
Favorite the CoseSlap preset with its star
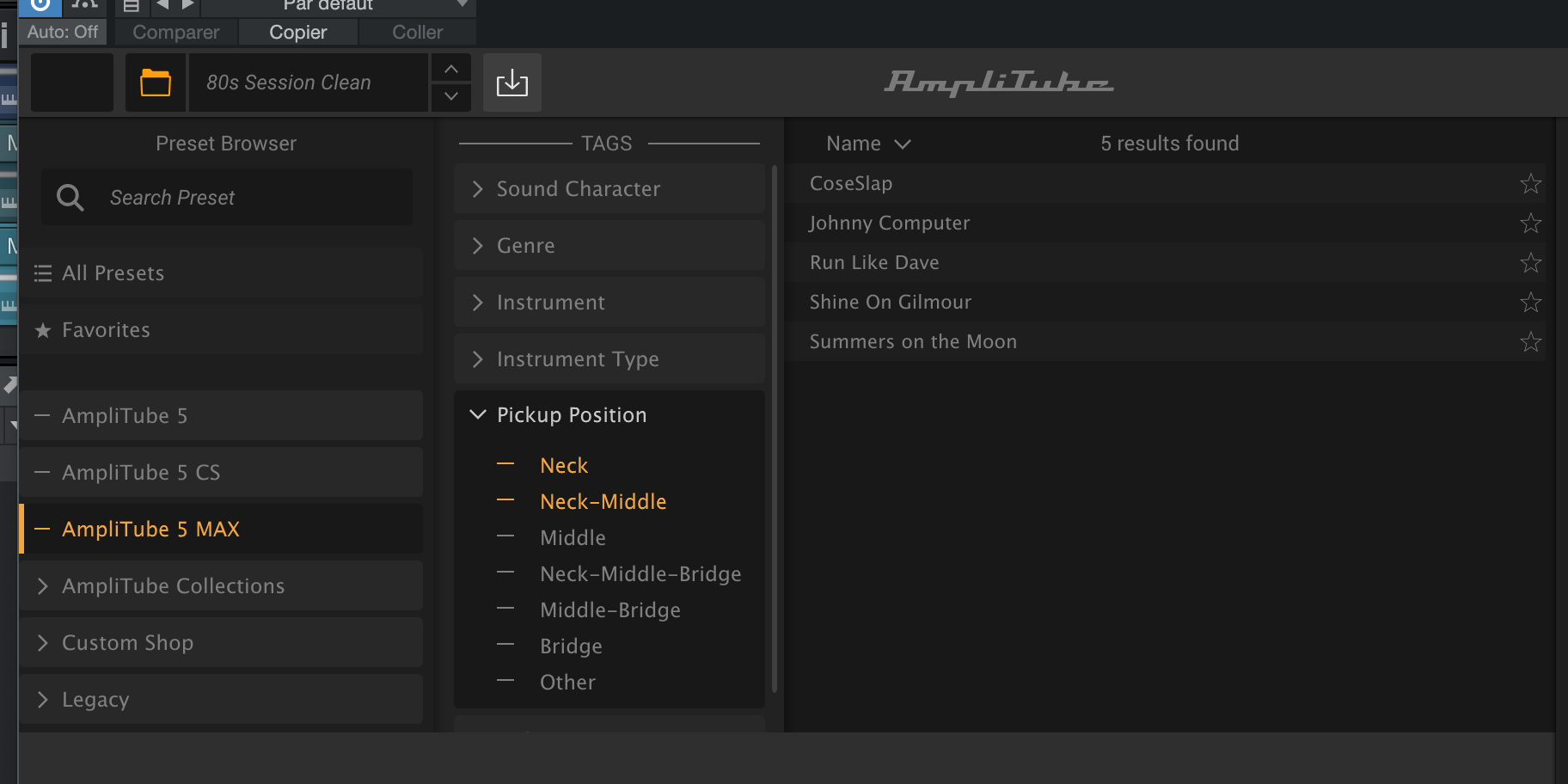(x=1530, y=183)
